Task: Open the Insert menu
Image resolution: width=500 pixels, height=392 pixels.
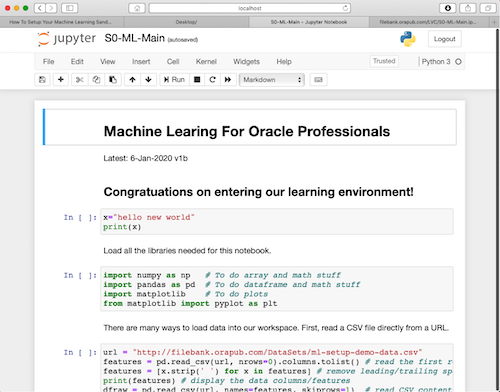Action: point(141,62)
